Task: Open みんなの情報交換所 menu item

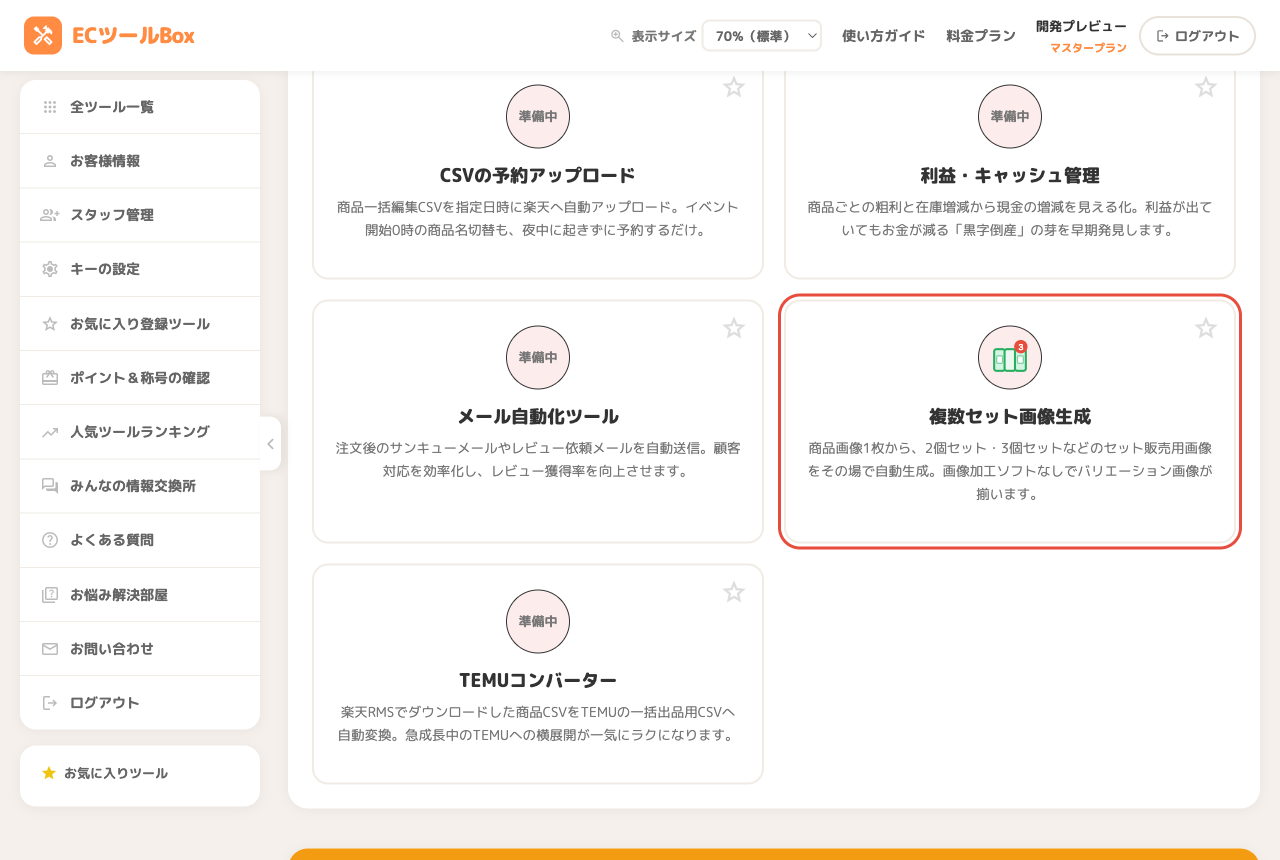Action: tap(140, 486)
